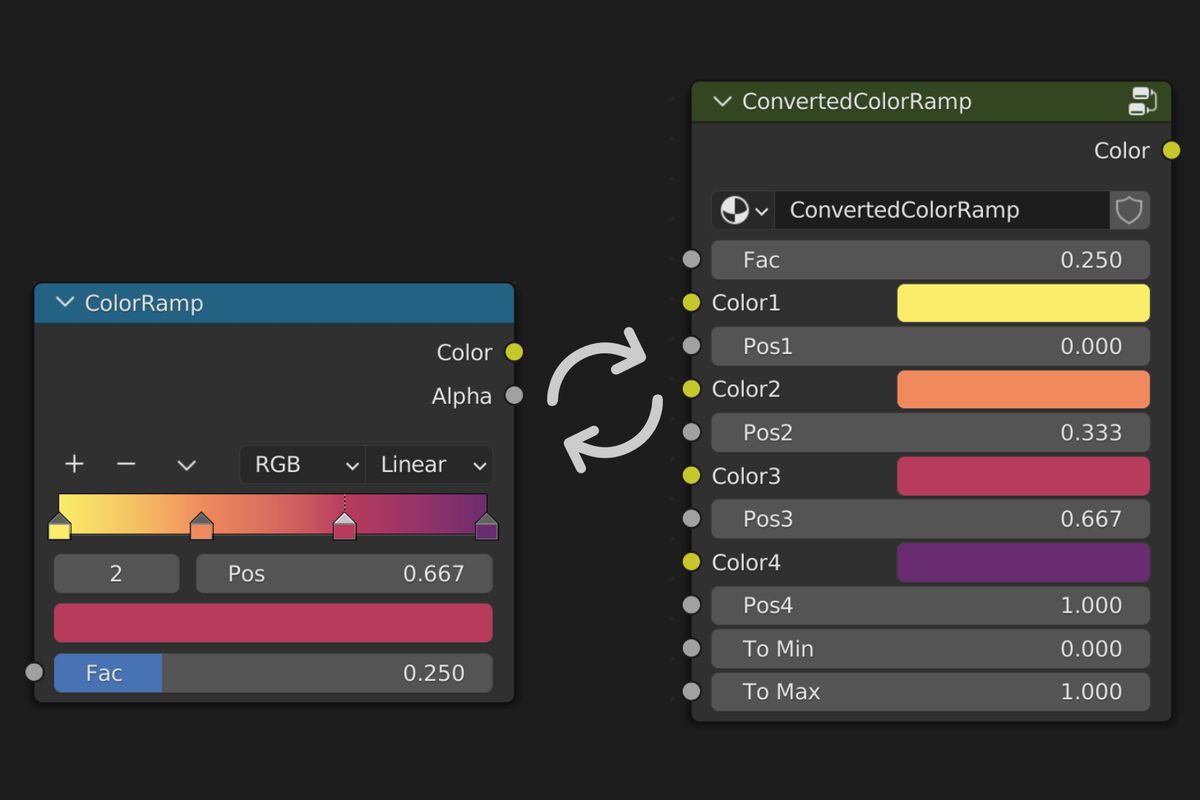Click the Color output socket of ConvertedColorRamp
Image resolution: width=1200 pixels, height=800 pixels.
pyautogui.click(x=1171, y=151)
